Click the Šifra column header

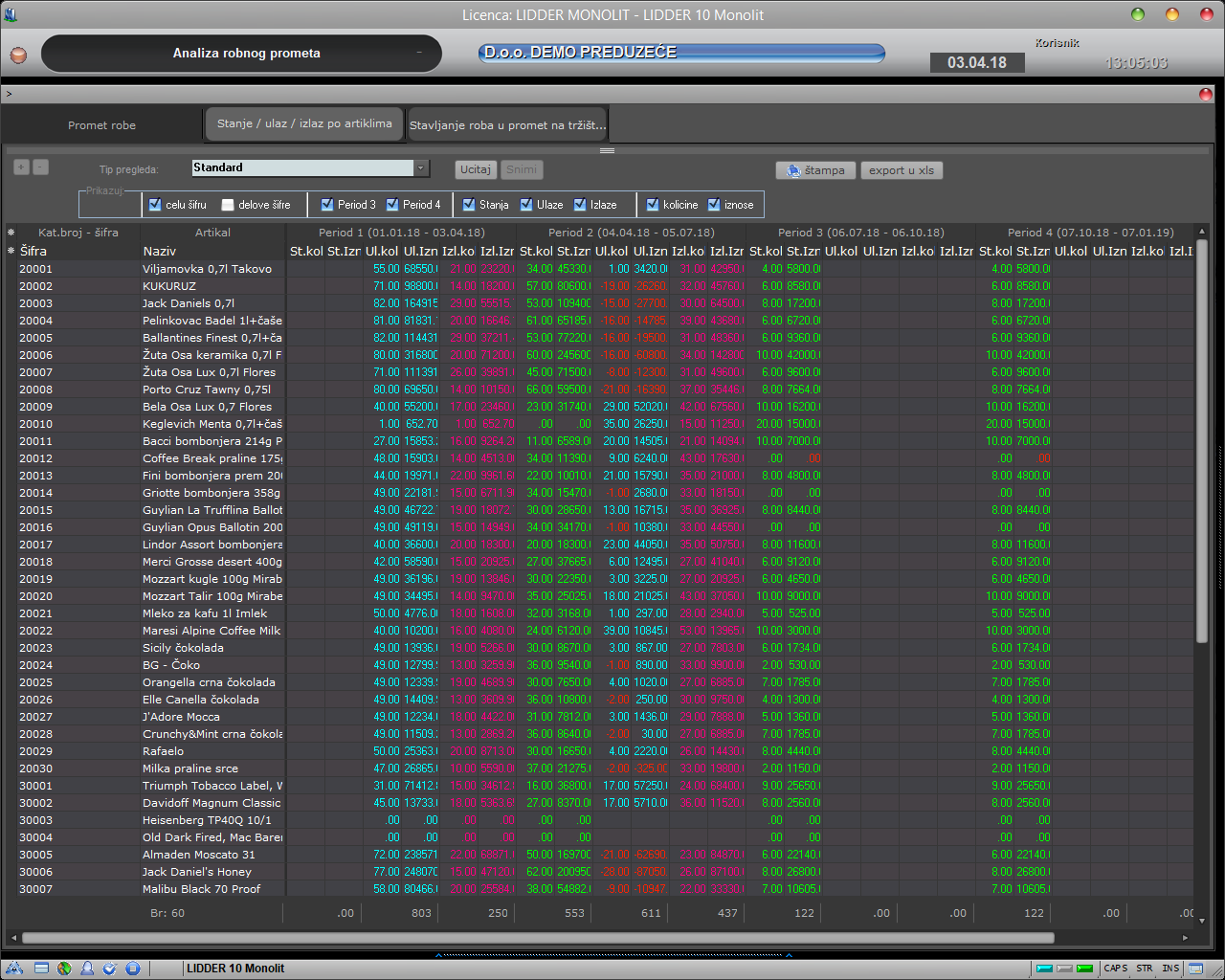tap(78, 251)
